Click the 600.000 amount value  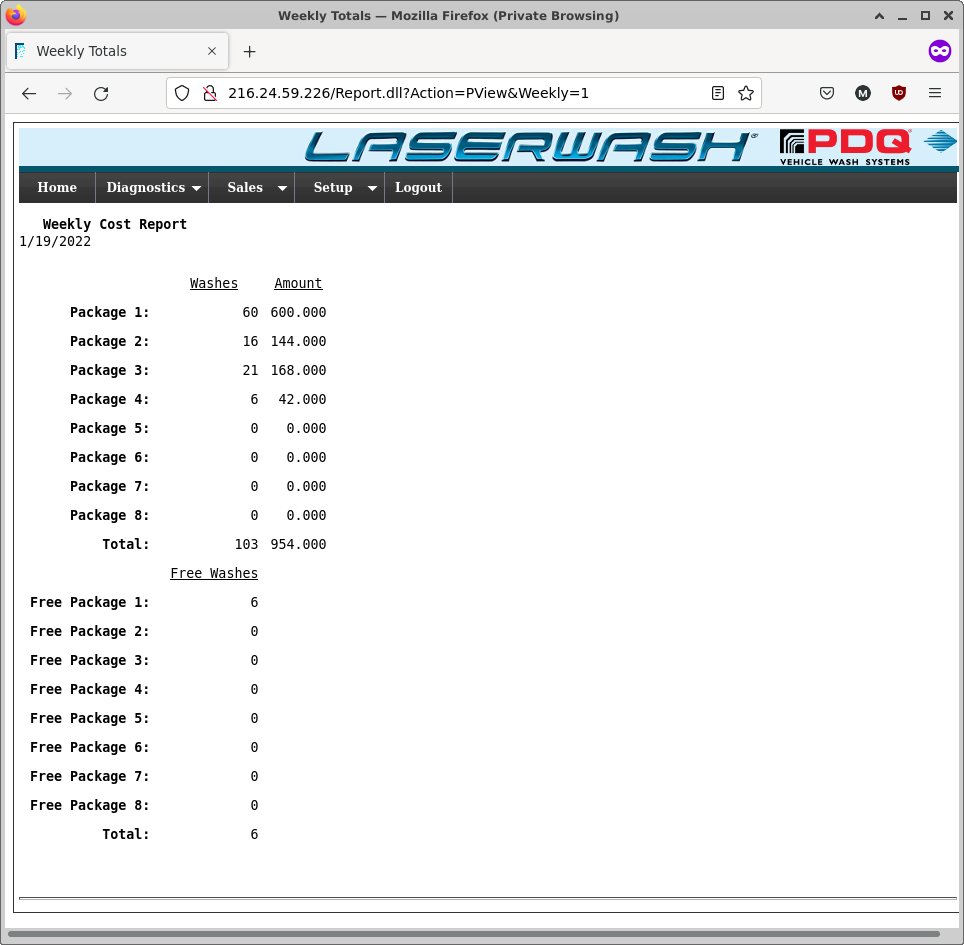pos(298,312)
